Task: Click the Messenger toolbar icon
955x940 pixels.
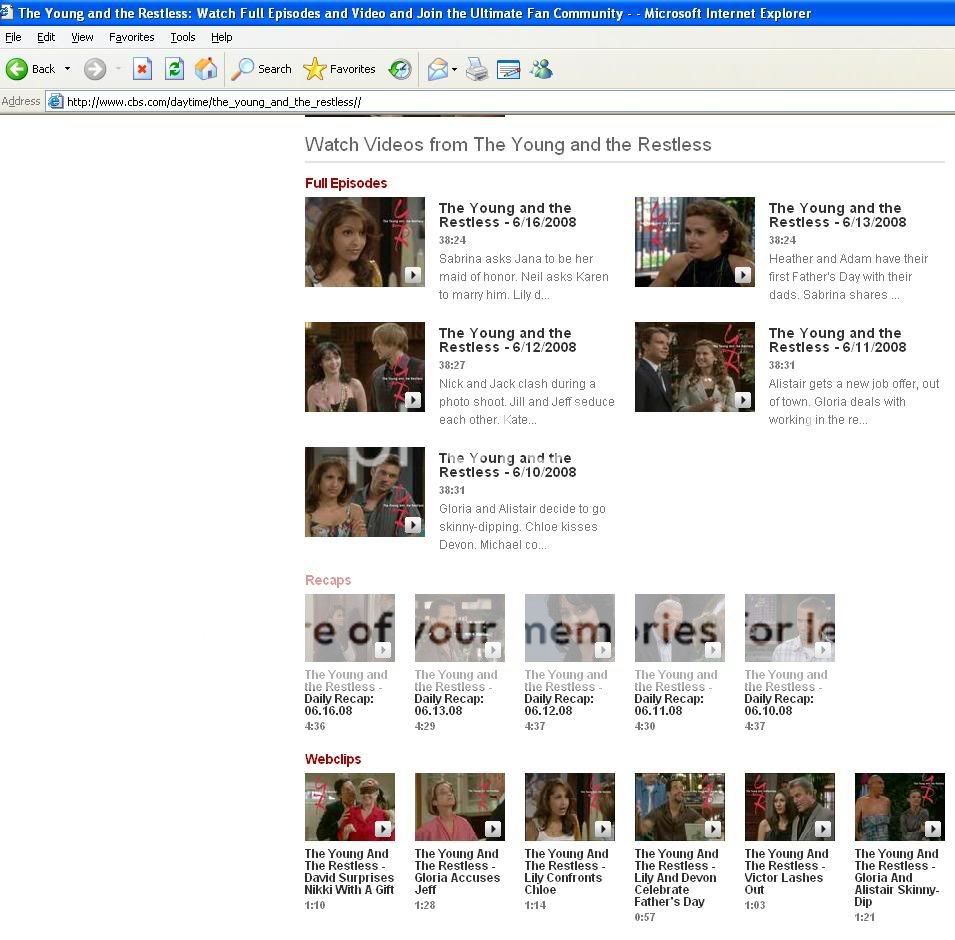Action: [x=541, y=69]
